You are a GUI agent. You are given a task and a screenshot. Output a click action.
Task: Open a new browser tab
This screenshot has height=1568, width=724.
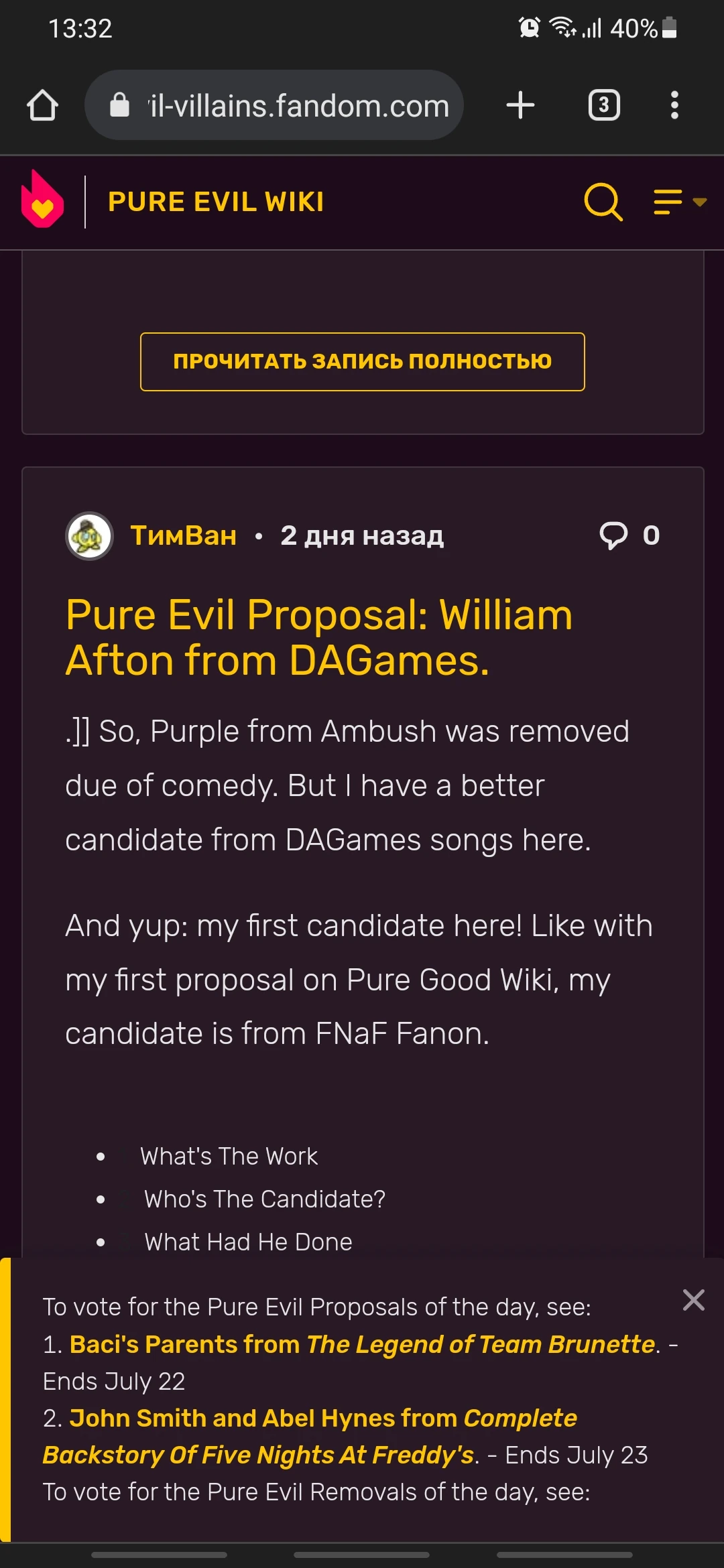coord(520,105)
